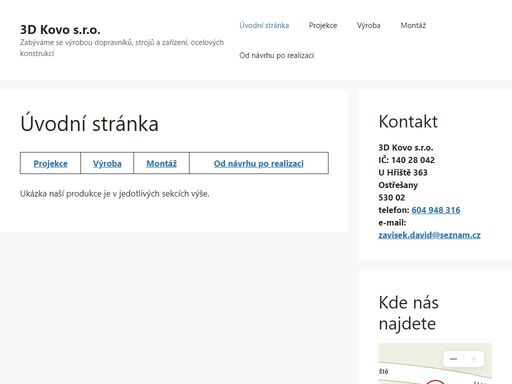Screen dimensions: 512x384
Task: Email zavisek.david@seznam.cz
Action: pyautogui.click(x=429, y=235)
